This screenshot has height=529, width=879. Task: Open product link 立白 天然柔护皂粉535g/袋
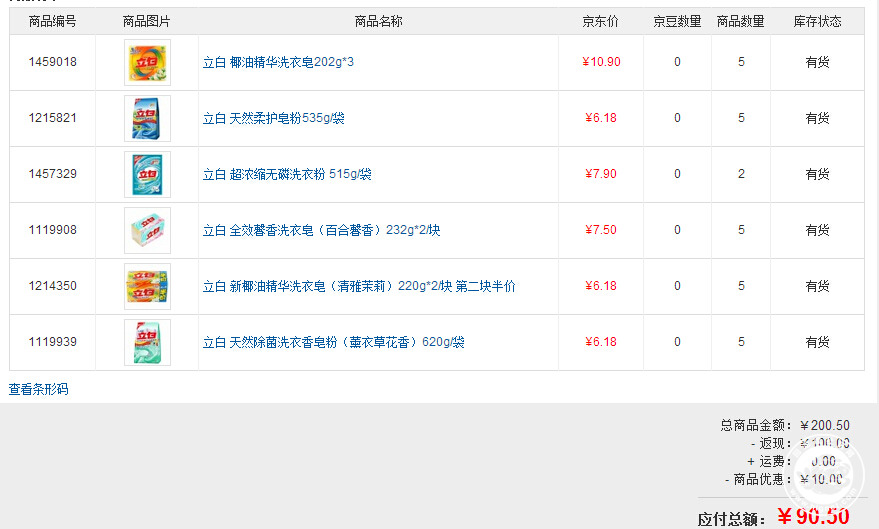[x=274, y=118]
